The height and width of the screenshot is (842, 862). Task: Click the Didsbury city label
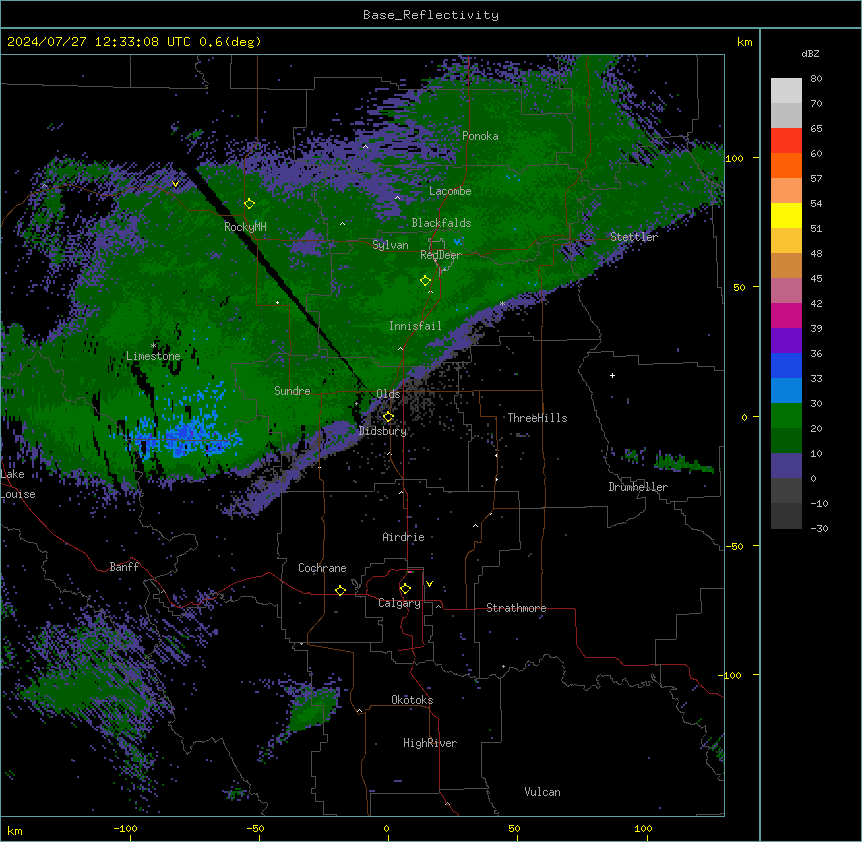383,431
